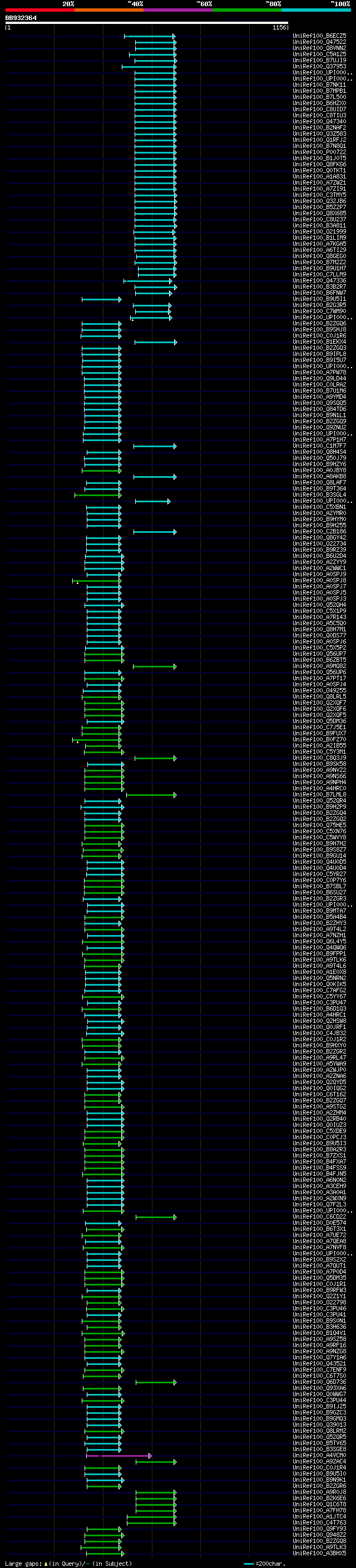Screen dimensions: 356x1568
Task: Select hit label UniRef100_C7WM90
Action: pyautogui.click(x=319, y=311)
